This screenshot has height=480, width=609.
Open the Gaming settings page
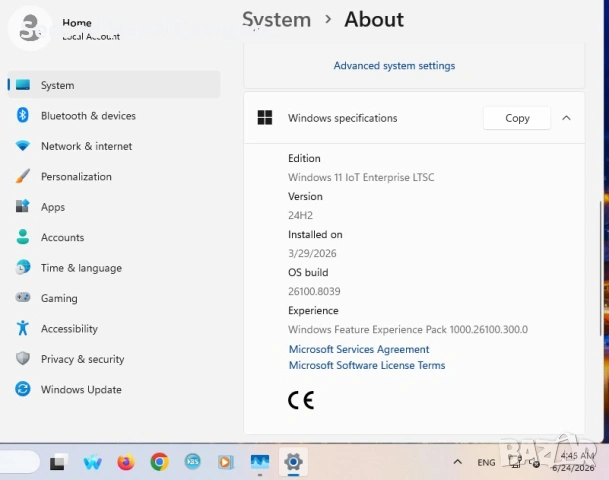[x=114, y=298]
